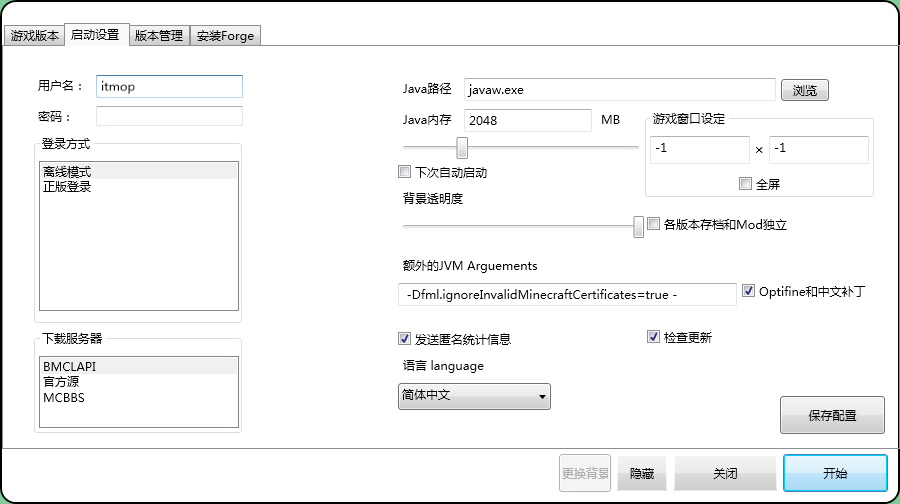Choose 官方源 download server
This screenshot has height=504, width=900.
[62, 382]
